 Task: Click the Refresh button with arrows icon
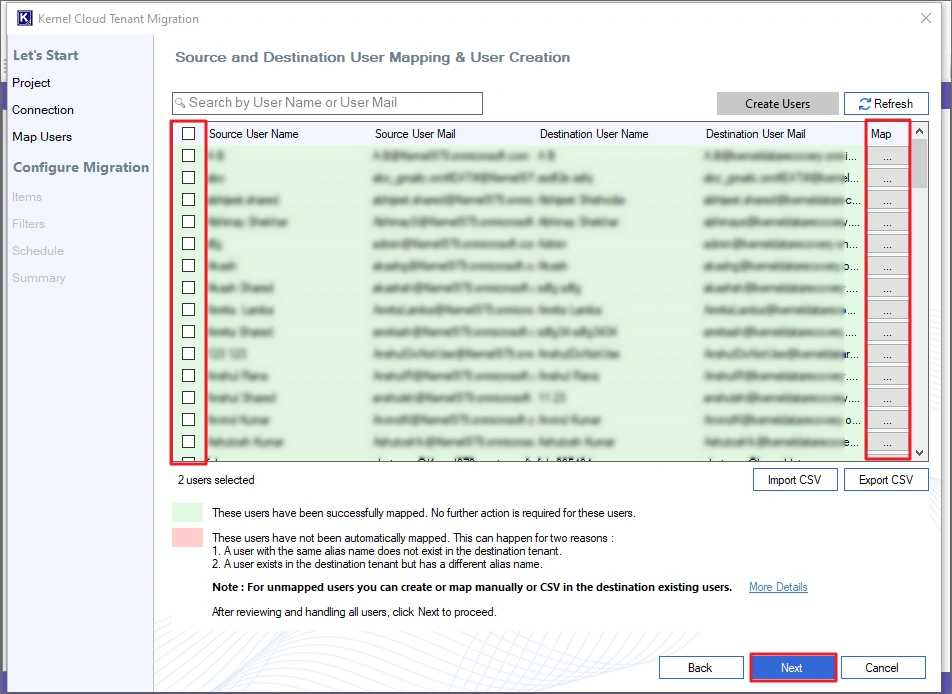click(886, 103)
